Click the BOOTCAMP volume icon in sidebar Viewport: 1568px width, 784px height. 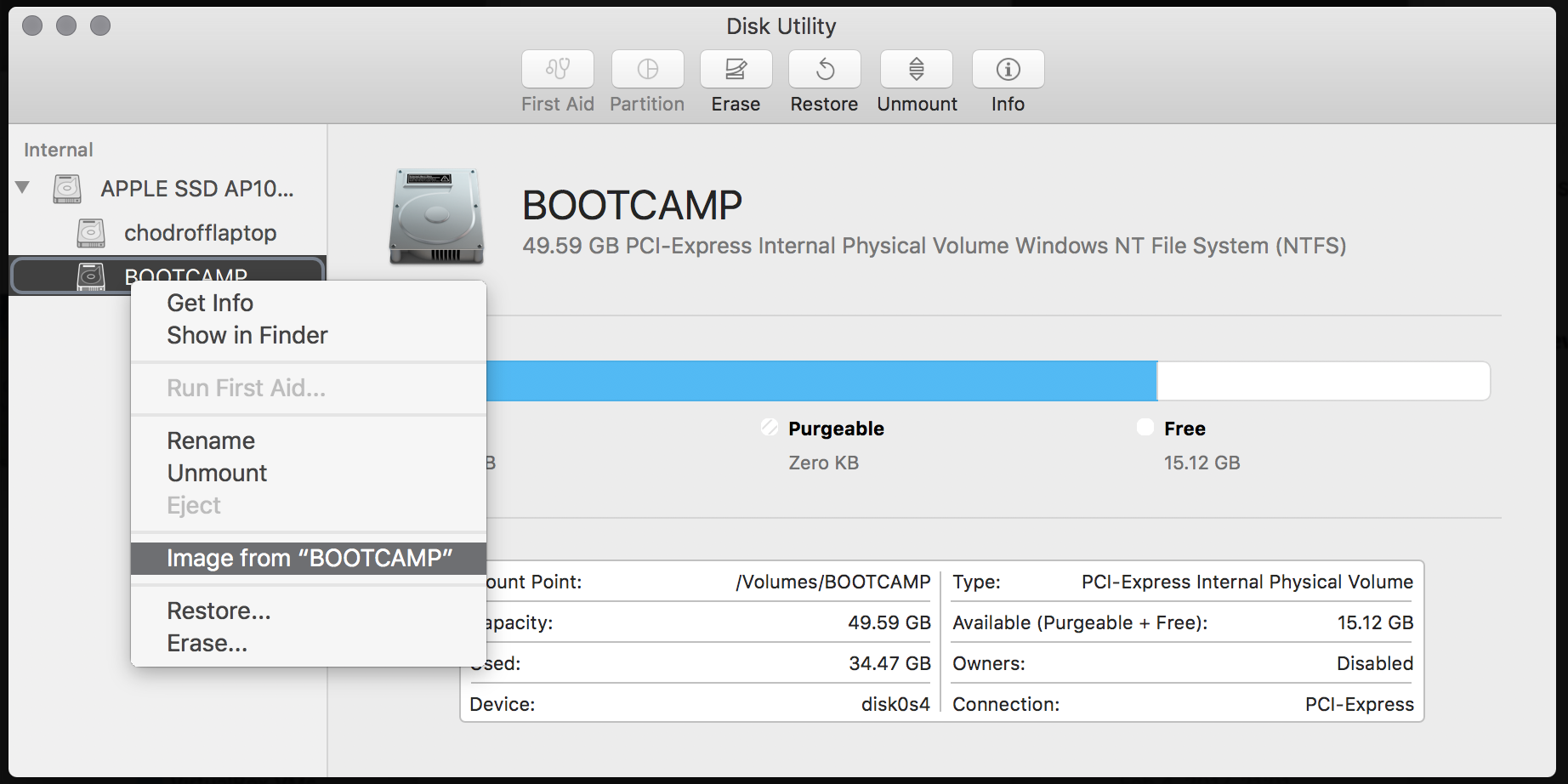[x=91, y=276]
